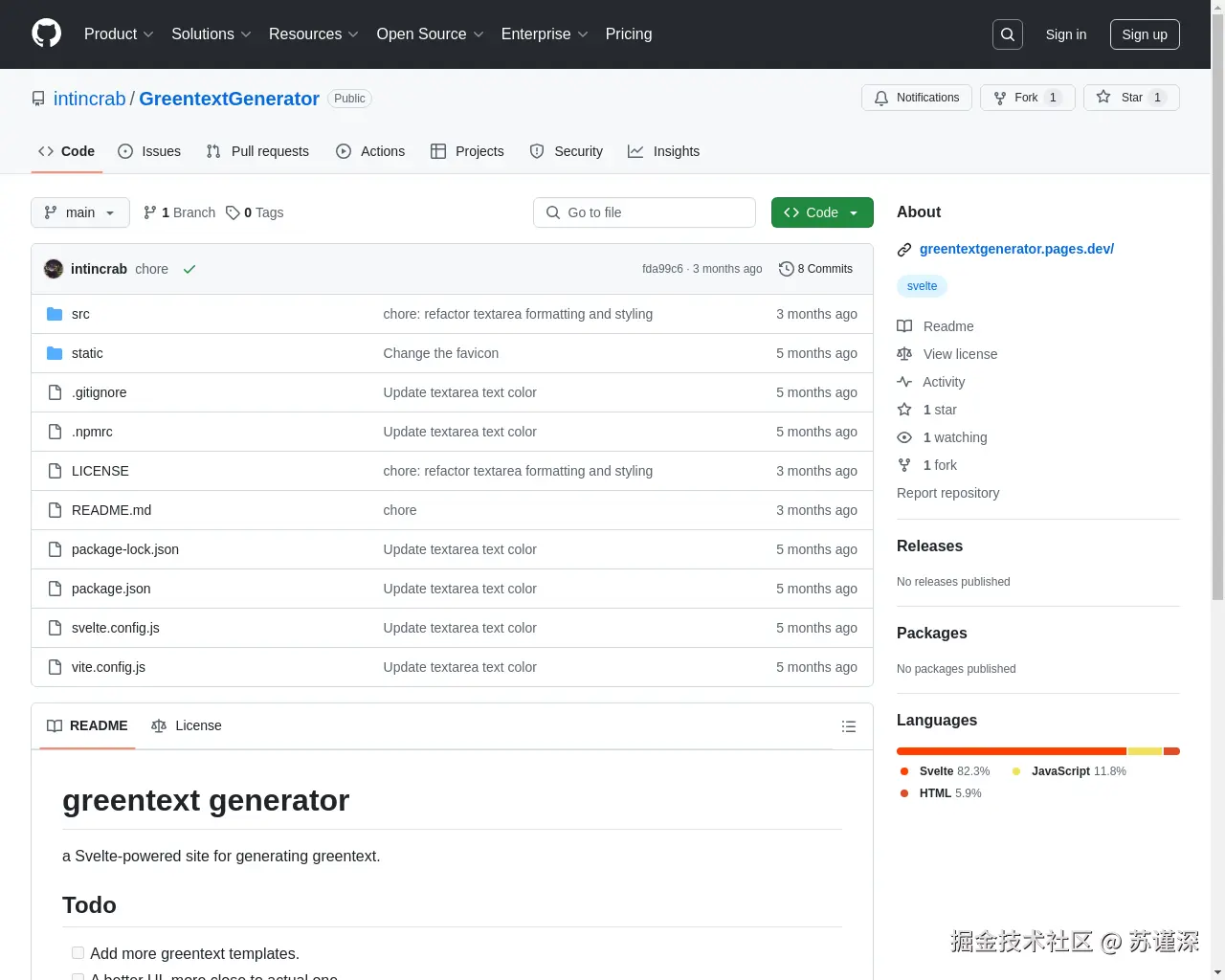Image resolution: width=1225 pixels, height=980 pixels.
Task: Click the svelte topic tag
Action: (922, 286)
